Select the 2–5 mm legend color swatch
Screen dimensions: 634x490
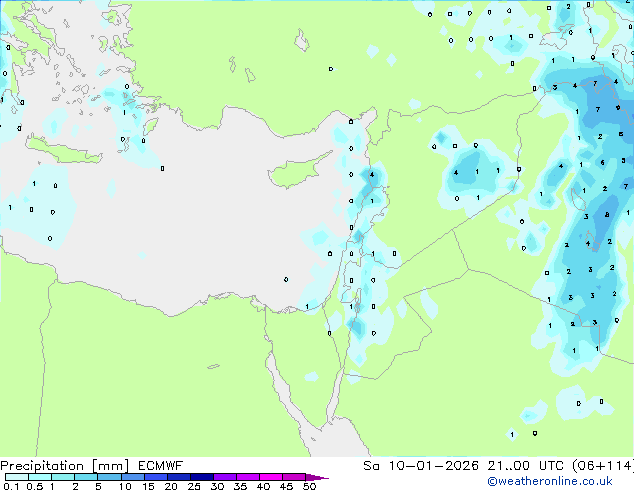86,477
